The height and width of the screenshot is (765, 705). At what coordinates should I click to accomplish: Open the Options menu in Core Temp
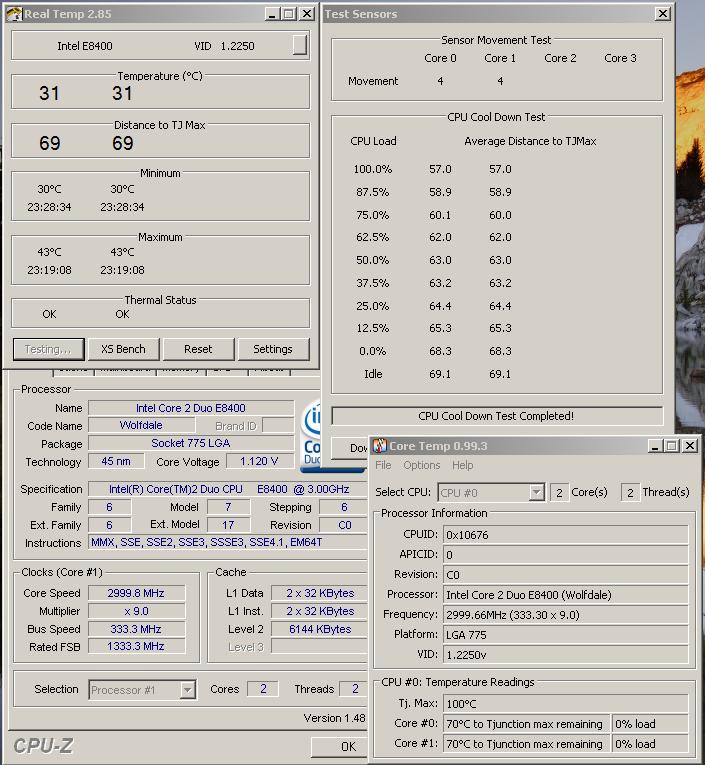point(422,465)
